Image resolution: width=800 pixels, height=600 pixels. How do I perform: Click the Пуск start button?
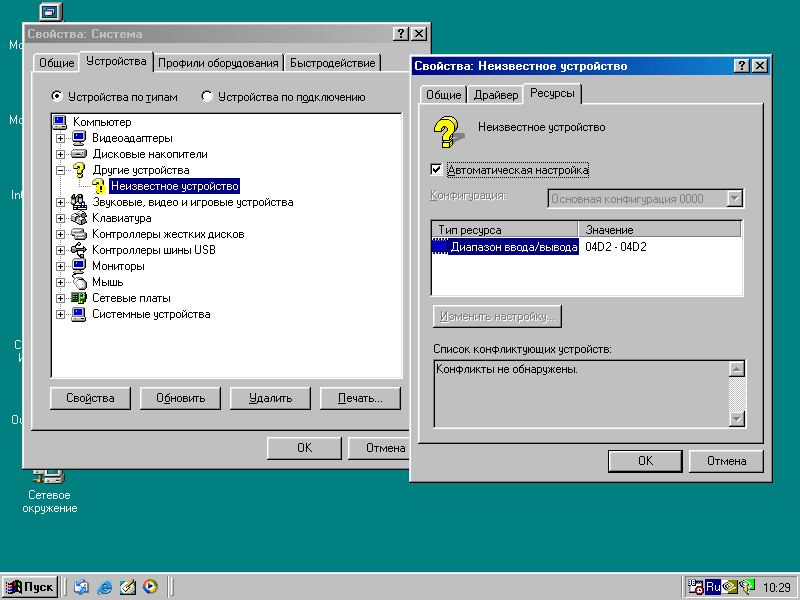(30, 587)
